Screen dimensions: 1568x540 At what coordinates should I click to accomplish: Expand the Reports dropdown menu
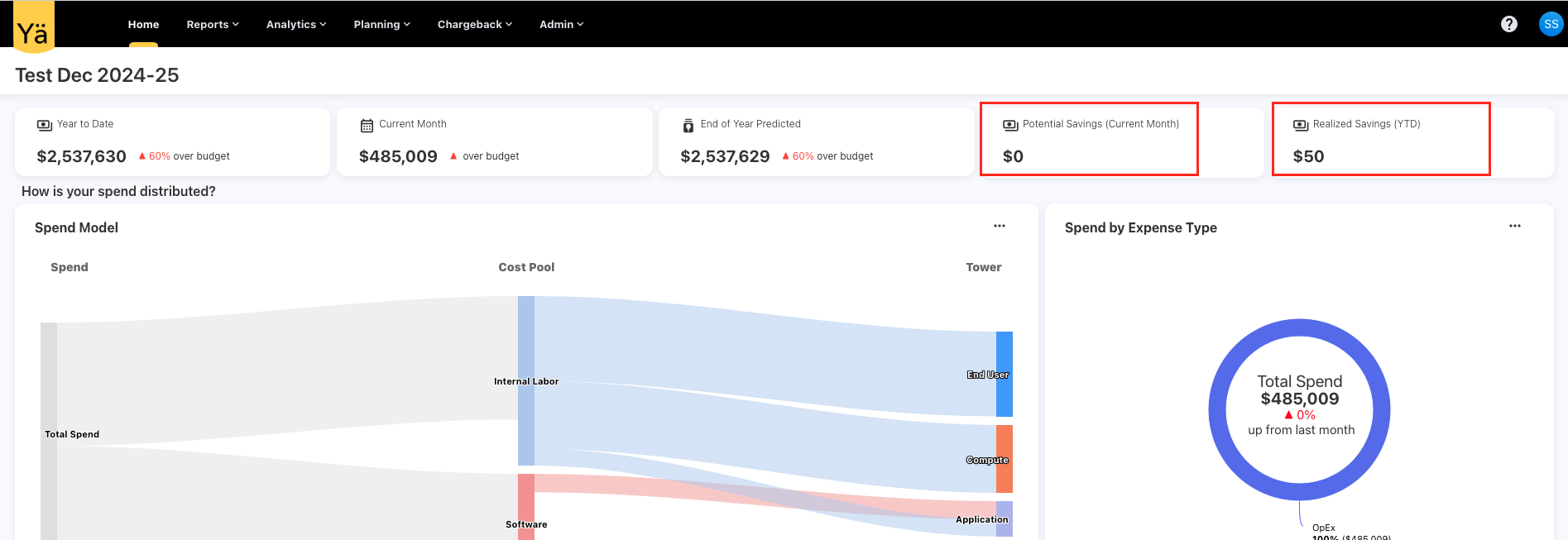[x=213, y=25]
